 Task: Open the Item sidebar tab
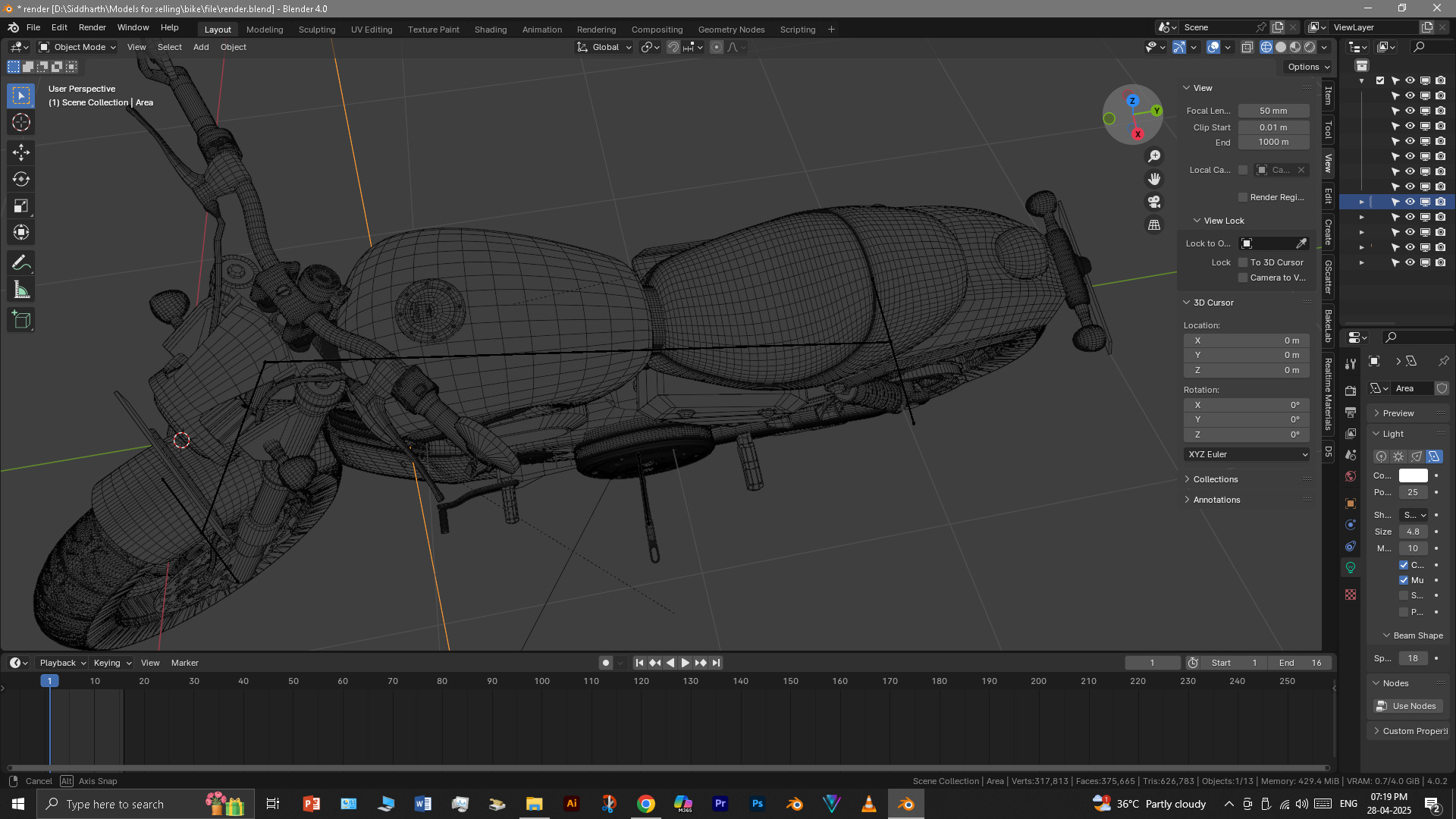(x=1328, y=96)
